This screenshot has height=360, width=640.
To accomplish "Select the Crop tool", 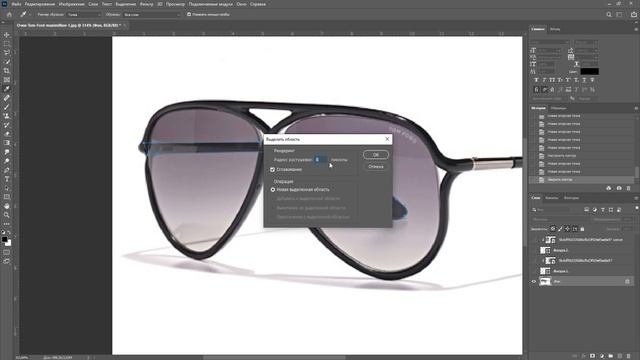I will [7, 71].
